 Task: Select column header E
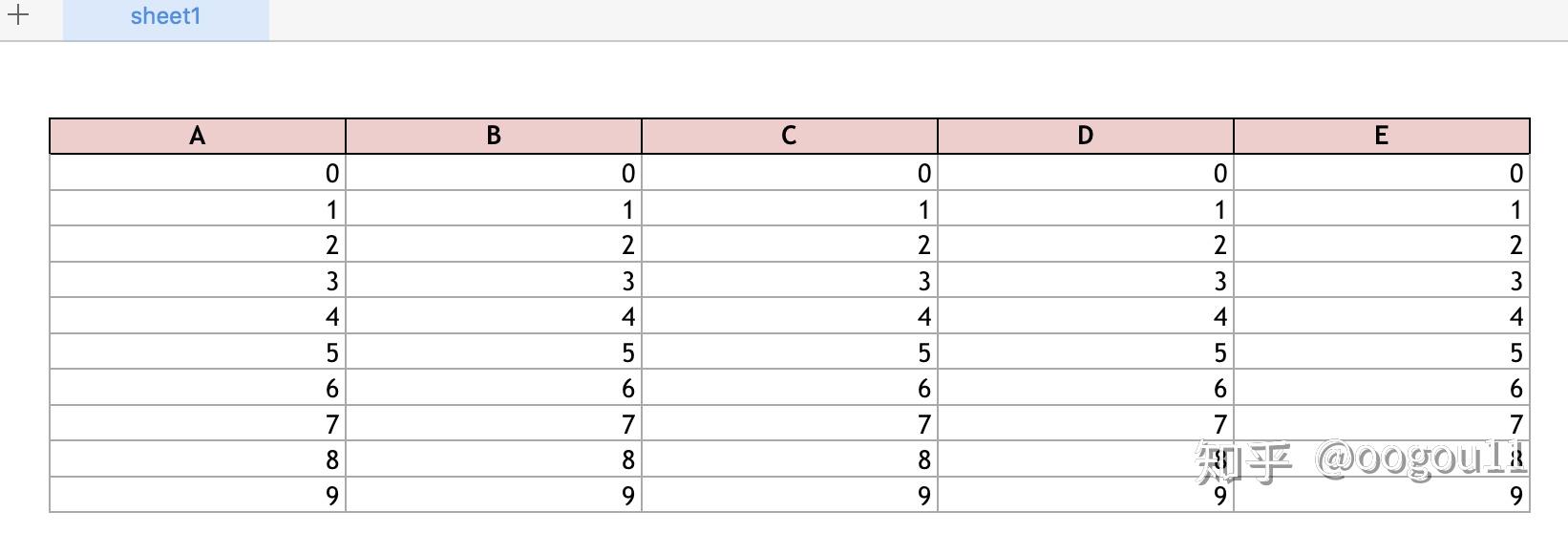point(1381,136)
